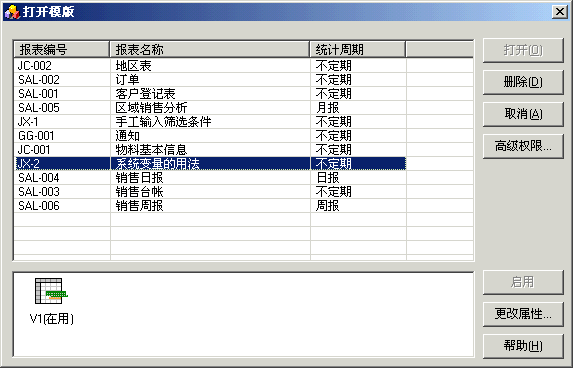Click the 帮助(H) button

523,345
